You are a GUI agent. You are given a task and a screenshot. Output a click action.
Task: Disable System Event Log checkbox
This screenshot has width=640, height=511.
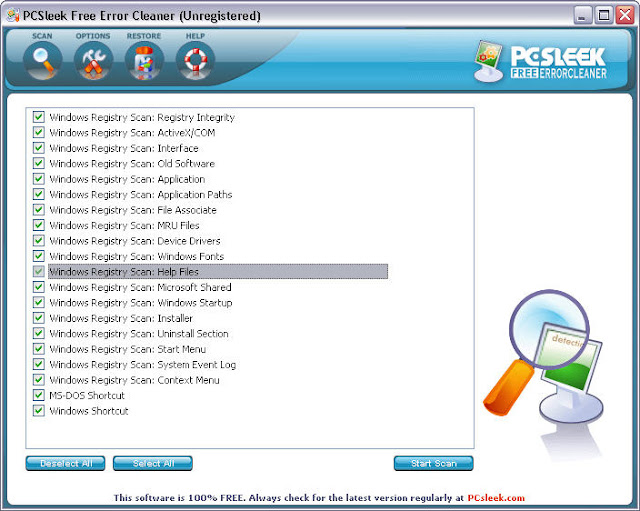(39, 364)
